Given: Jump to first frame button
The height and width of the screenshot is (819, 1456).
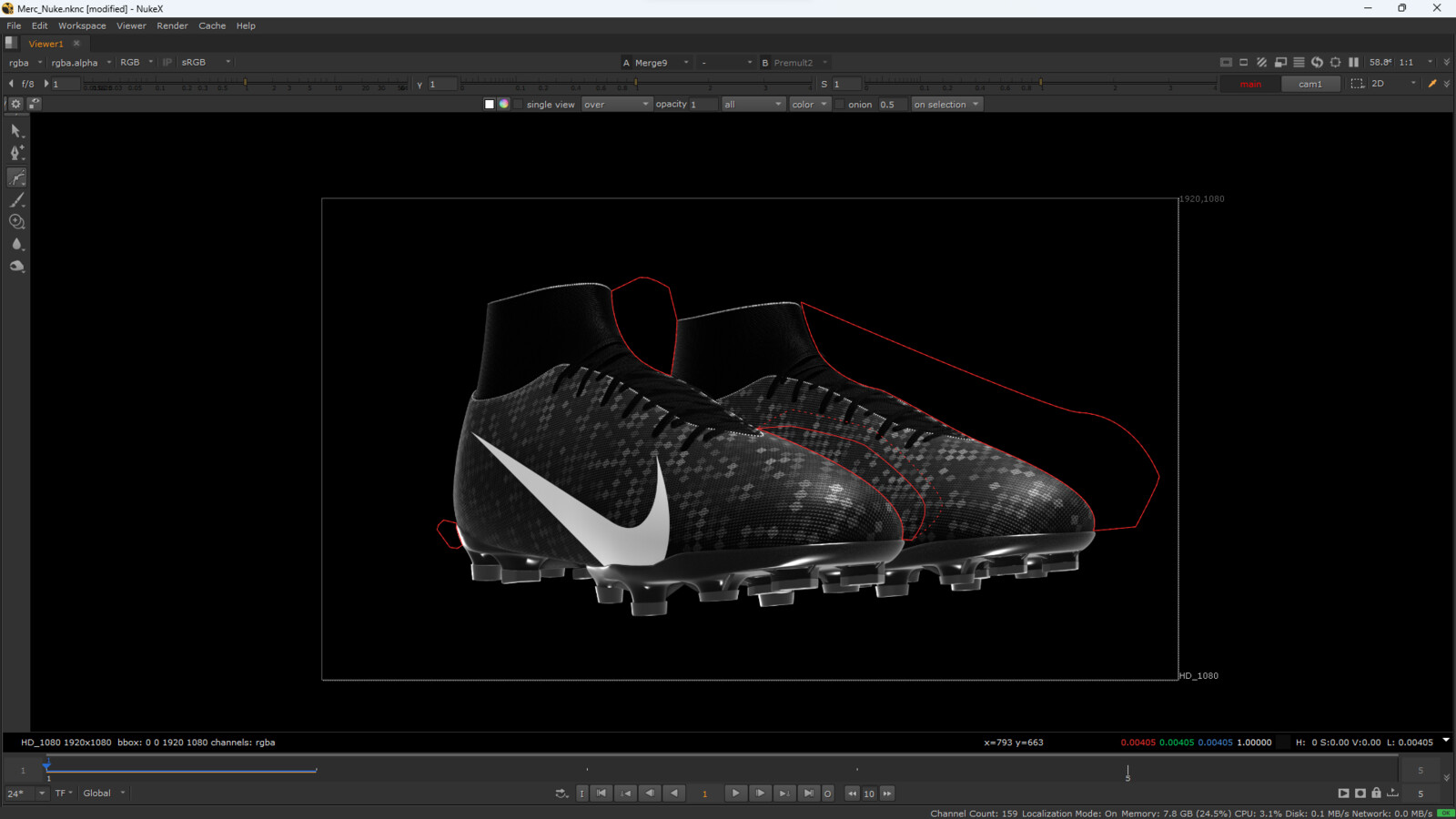Looking at the screenshot, I should 602,794.
